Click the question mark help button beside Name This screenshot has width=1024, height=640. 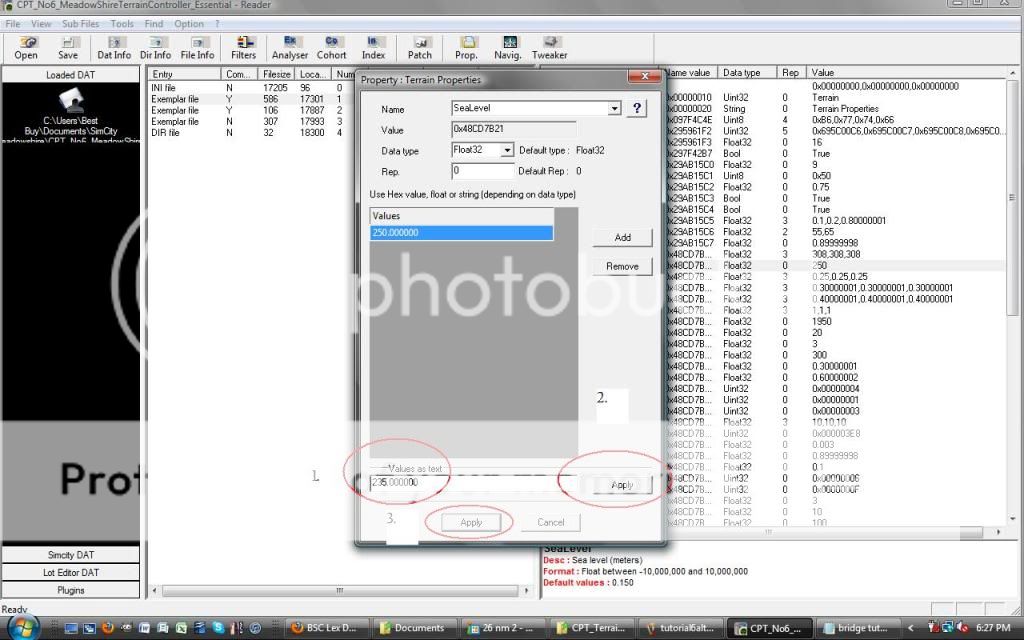pyautogui.click(x=636, y=108)
